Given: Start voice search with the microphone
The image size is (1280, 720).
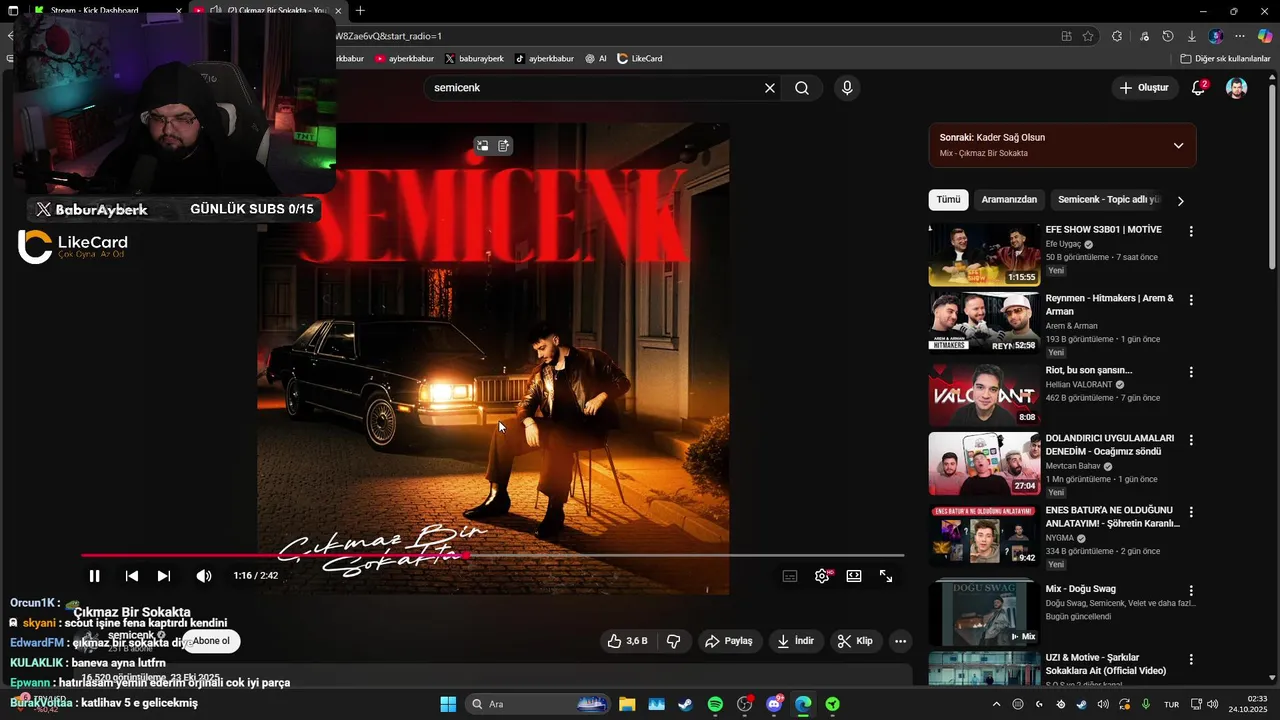Looking at the screenshot, I should [x=847, y=88].
